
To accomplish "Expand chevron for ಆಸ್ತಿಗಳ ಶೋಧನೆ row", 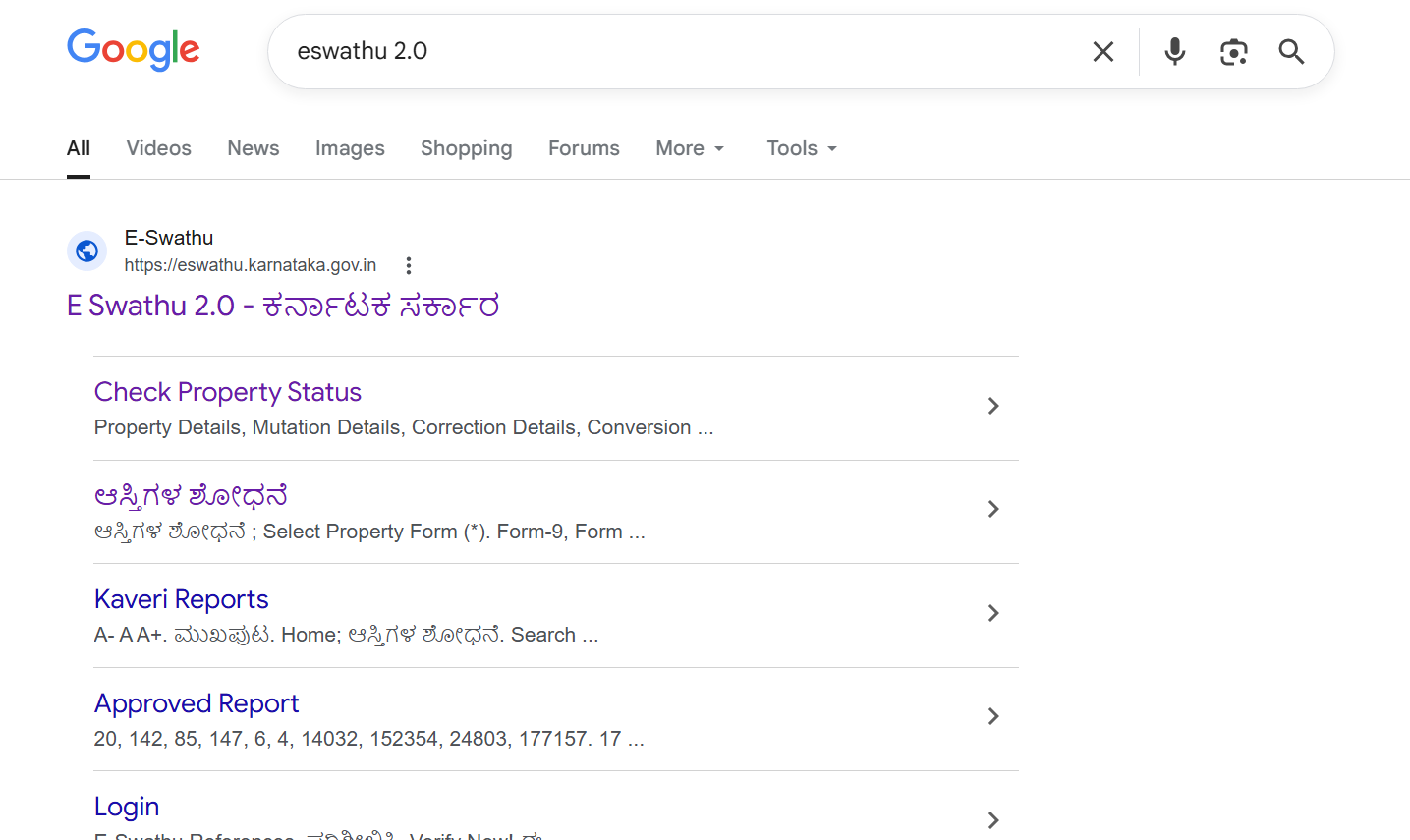I will pos(993,509).
